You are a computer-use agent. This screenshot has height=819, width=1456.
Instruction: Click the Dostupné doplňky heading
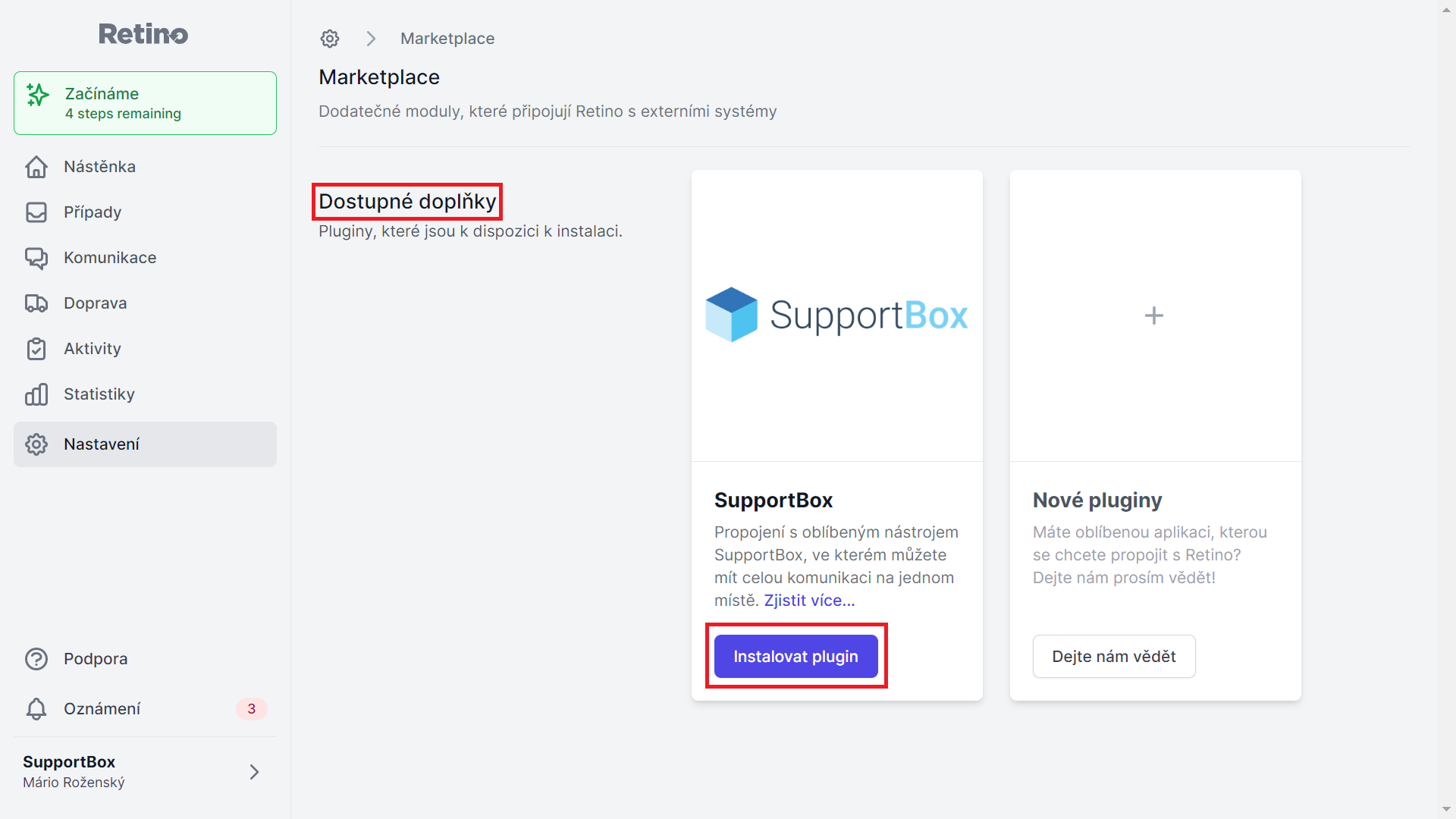(407, 202)
